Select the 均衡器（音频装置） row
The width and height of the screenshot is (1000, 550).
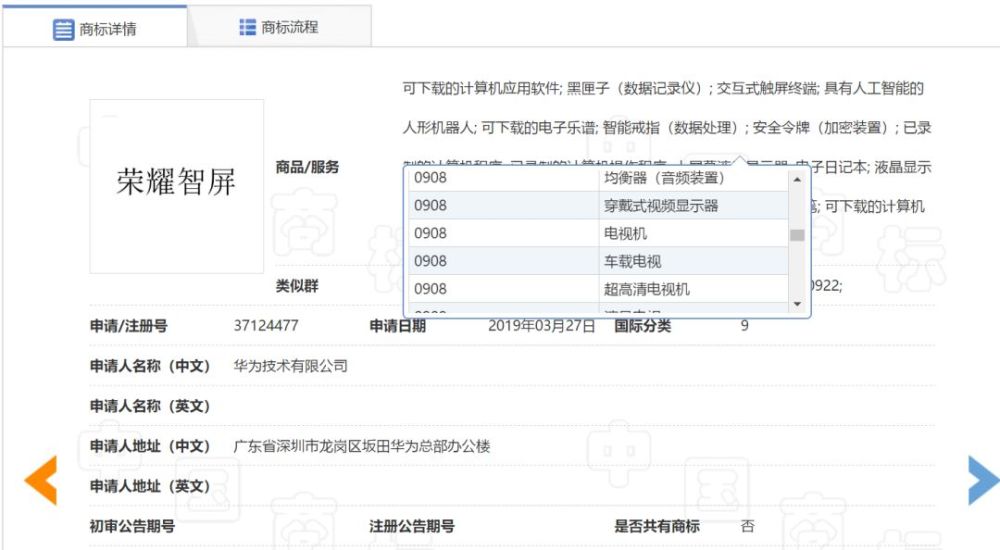598,178
